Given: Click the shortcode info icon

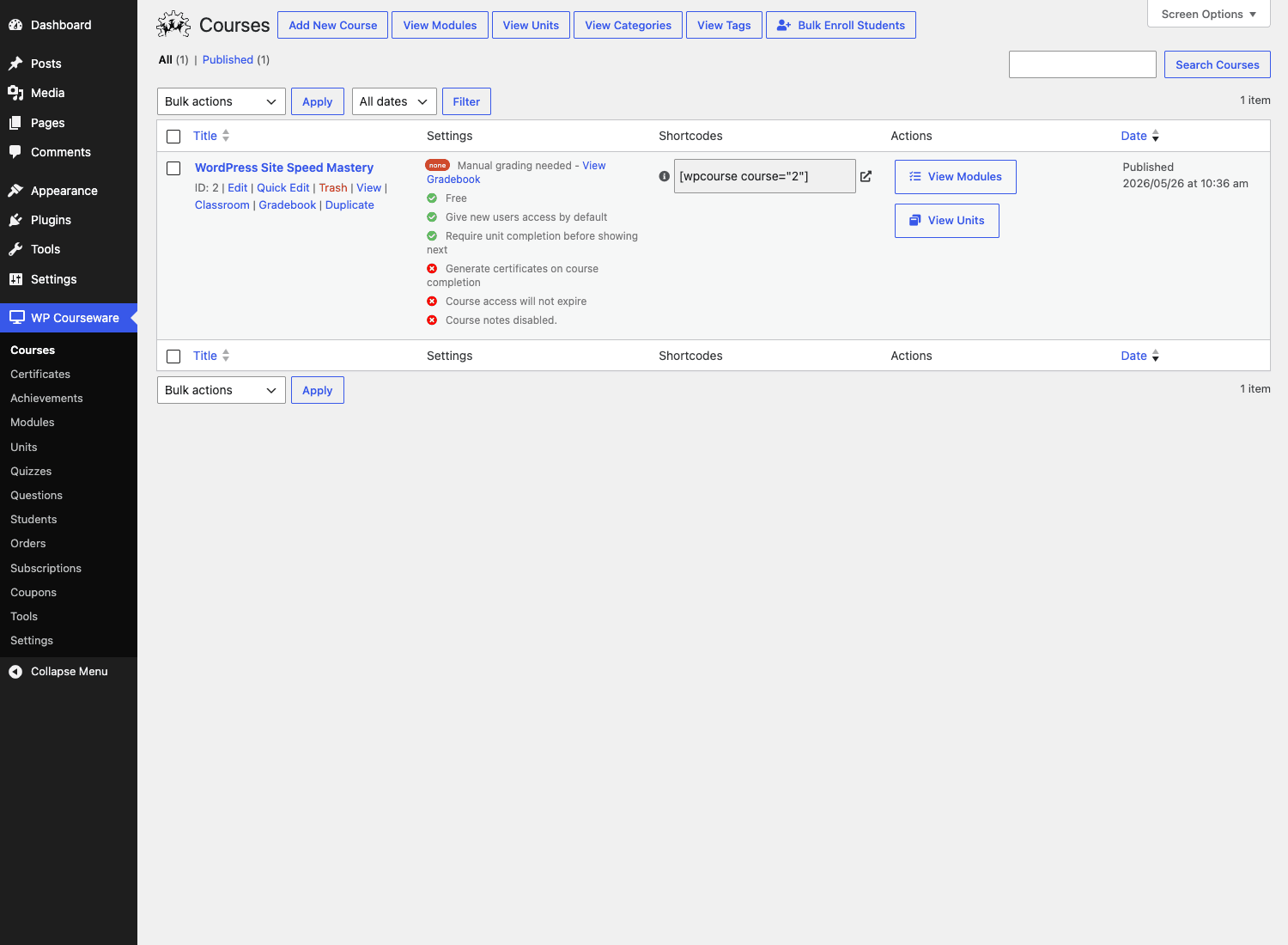Looking at the screenshot, I should pos(664,176).
